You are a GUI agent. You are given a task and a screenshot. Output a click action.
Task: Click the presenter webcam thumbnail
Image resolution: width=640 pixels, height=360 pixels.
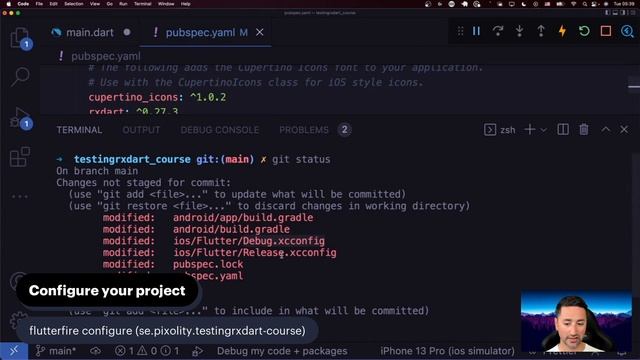coord(576,321)
